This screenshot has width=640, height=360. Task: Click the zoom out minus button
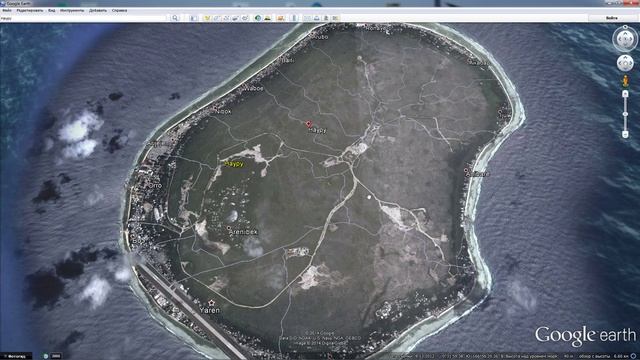click(625, 134)
